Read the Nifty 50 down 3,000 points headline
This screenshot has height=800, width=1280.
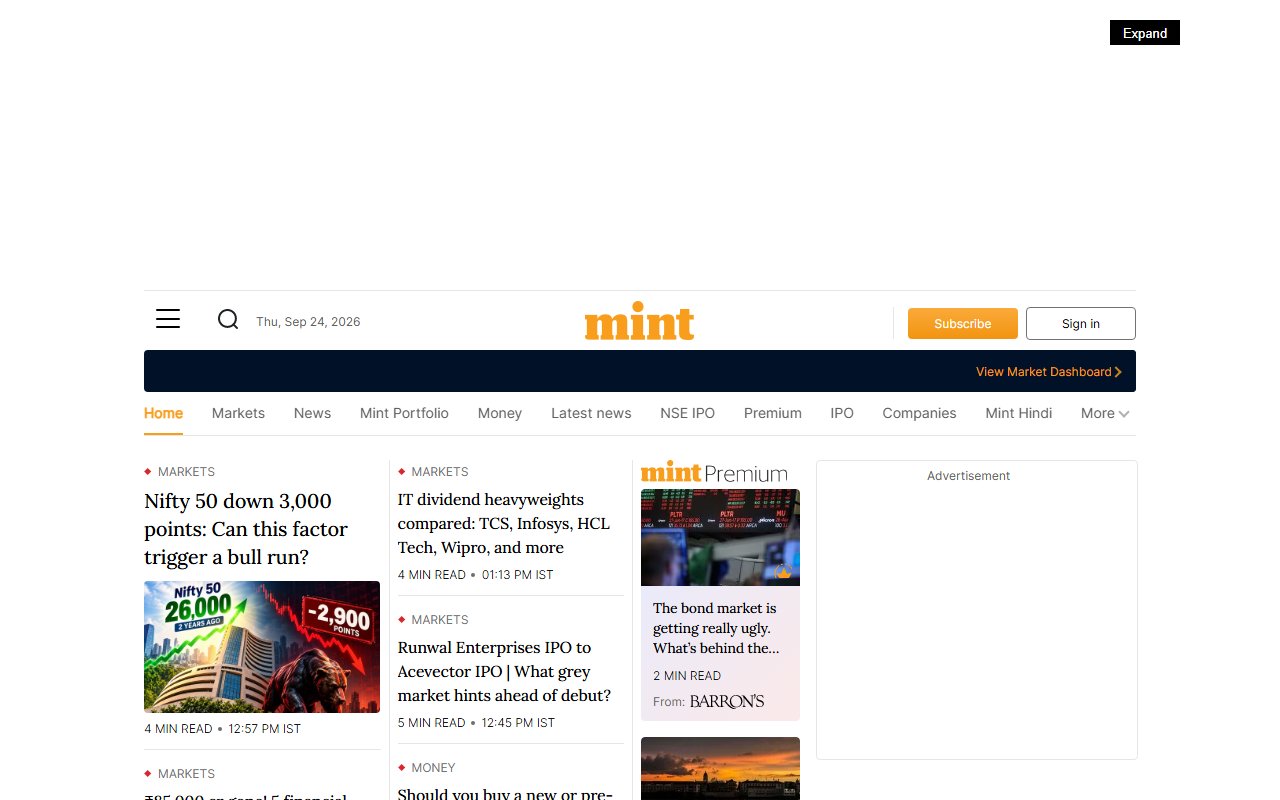(246, 529)
